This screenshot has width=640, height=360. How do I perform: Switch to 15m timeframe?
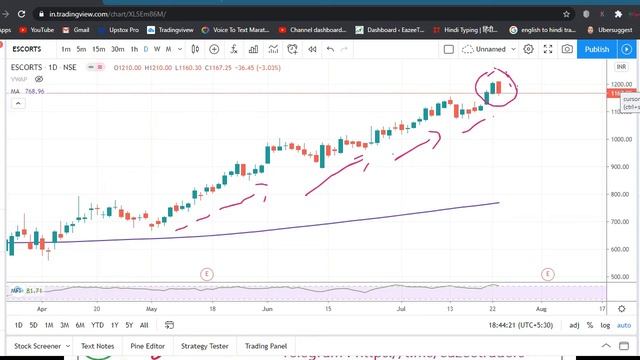click(98, 49)
